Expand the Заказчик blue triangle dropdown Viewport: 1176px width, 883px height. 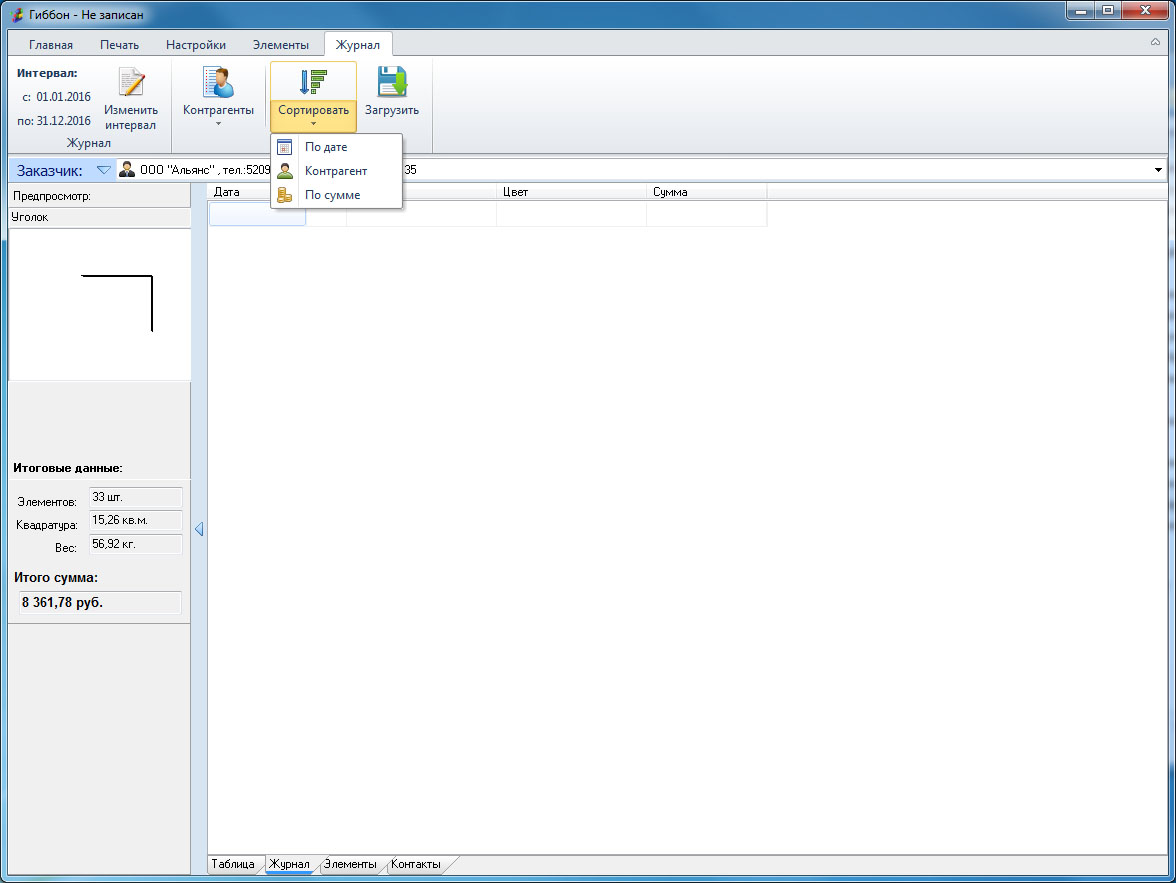pos(104,170)
